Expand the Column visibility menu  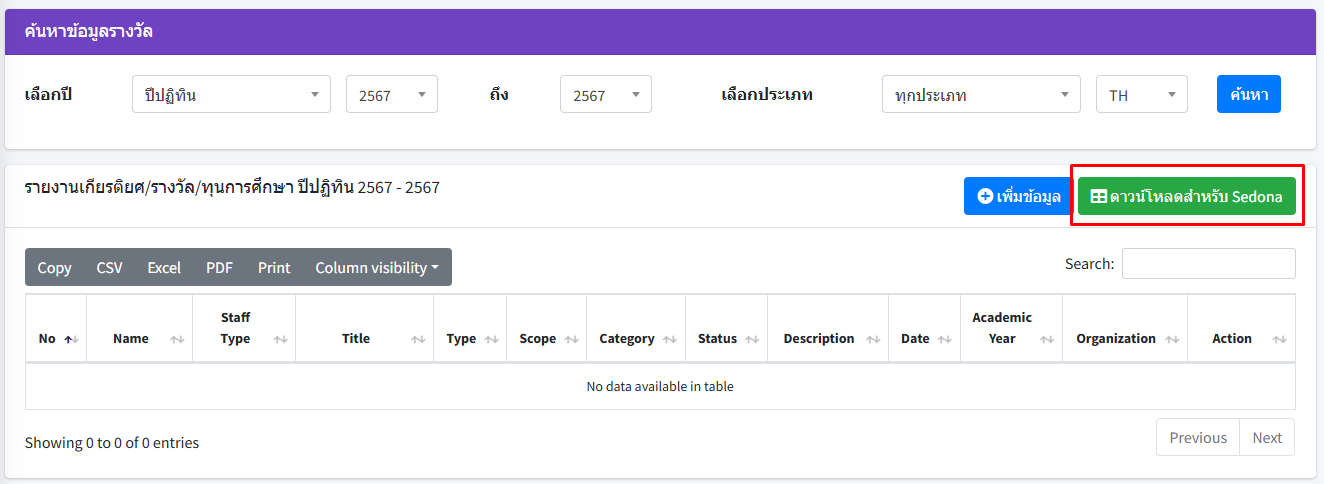pyautogui.click(x=377, y=267)
